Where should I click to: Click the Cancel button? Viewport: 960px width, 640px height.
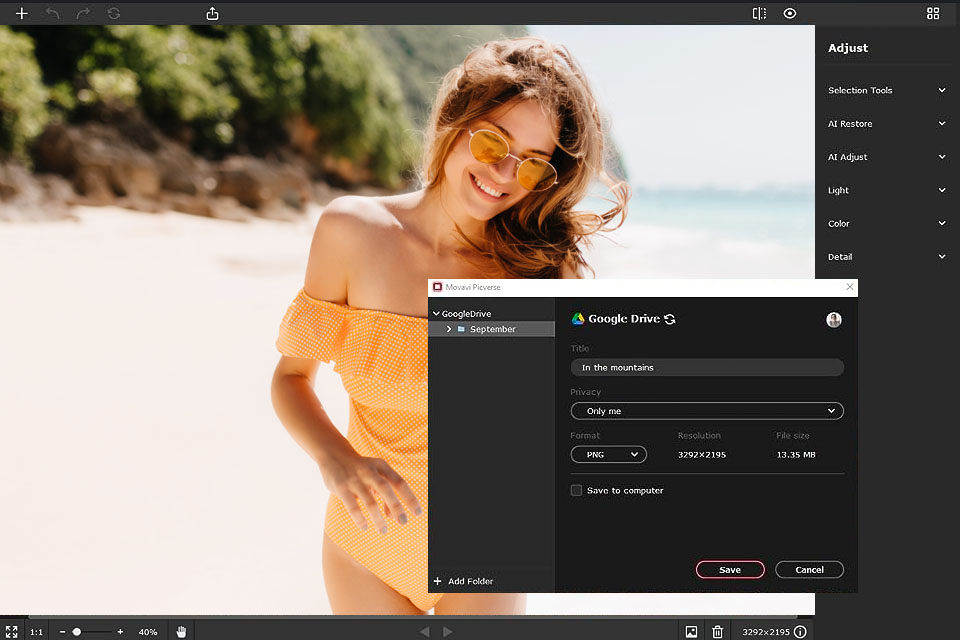[x=809, y=570]
